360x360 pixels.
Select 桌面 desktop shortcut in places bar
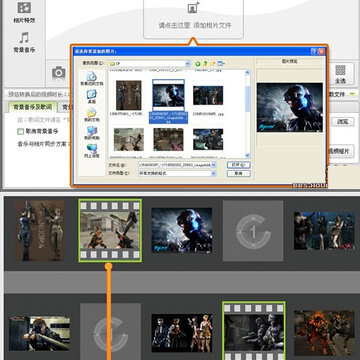coord(91,96)
